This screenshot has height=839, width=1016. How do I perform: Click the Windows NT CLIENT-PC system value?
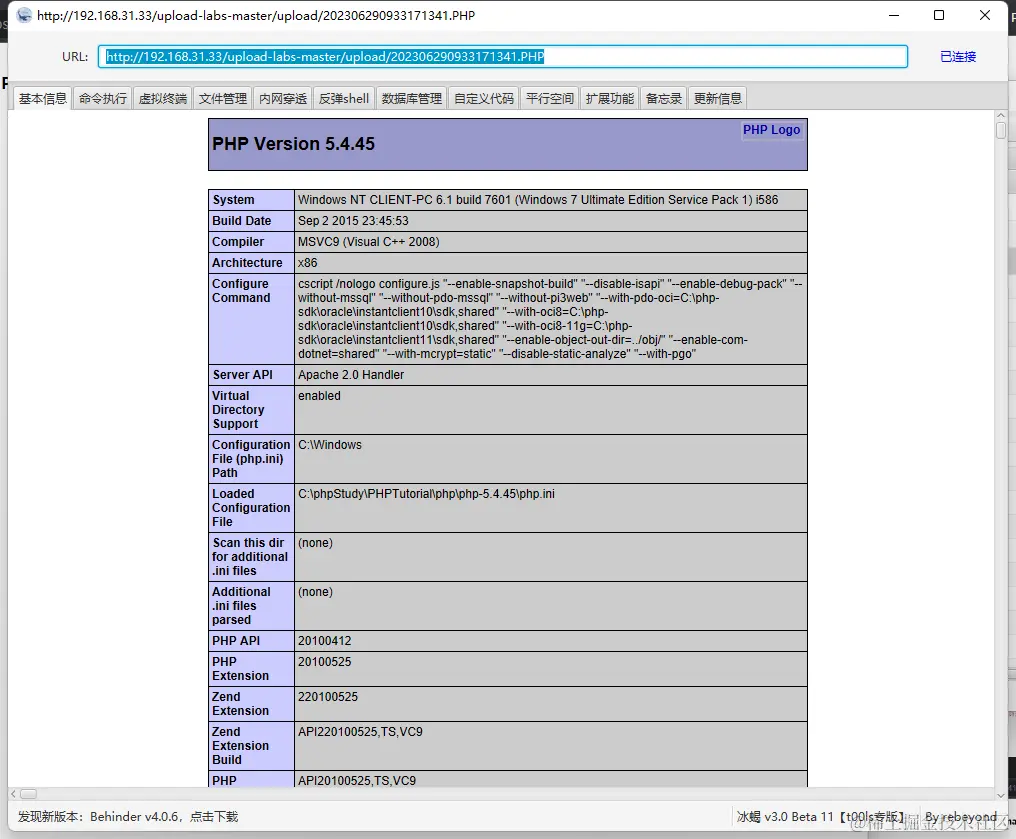tap(538, 200)
